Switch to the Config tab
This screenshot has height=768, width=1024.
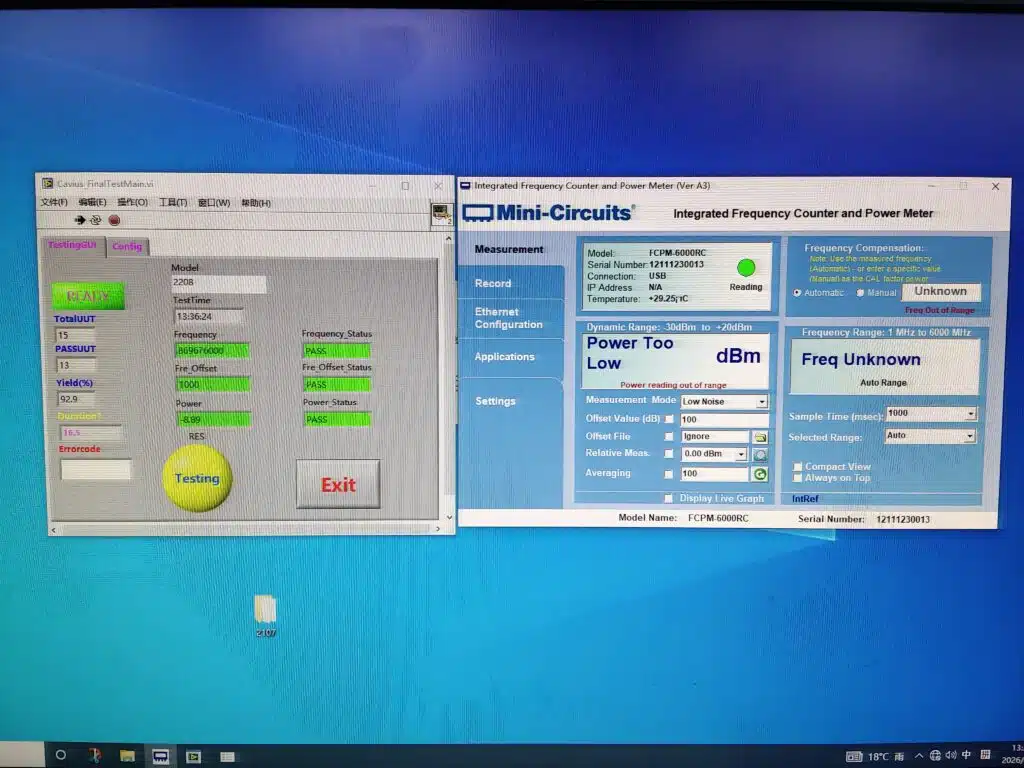tap(127, 246)
